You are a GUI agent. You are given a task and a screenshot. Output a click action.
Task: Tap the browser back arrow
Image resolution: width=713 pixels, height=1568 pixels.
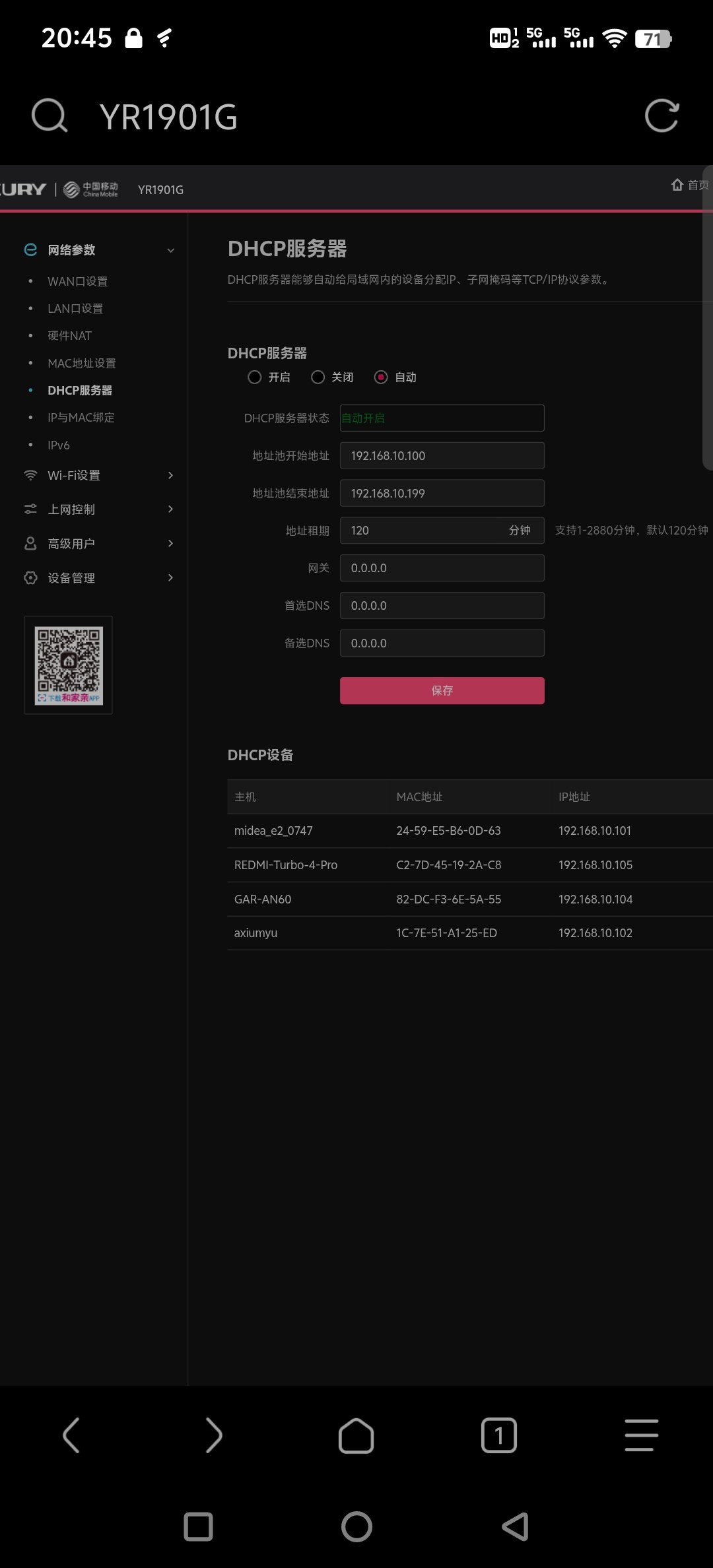(71, 1435)
